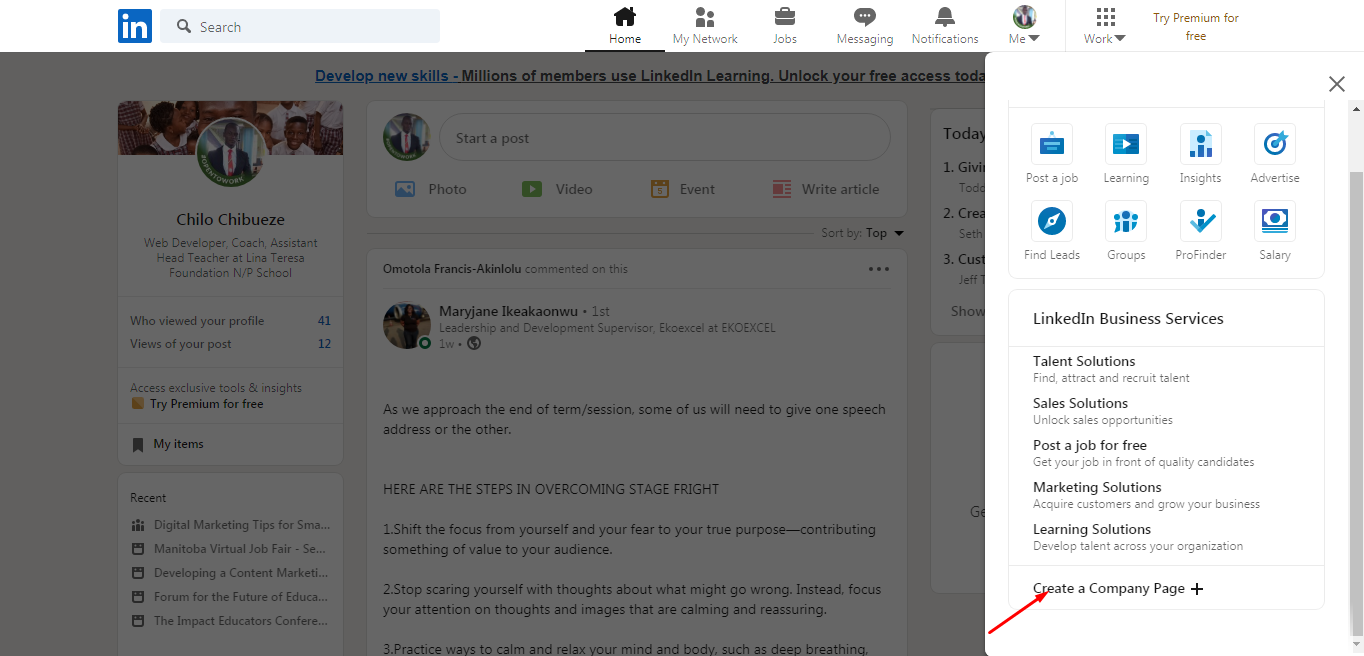Open Maryjane Ikeakaonwu's profile name
This screenshot has width=1364, height=656.
point(508,311)
